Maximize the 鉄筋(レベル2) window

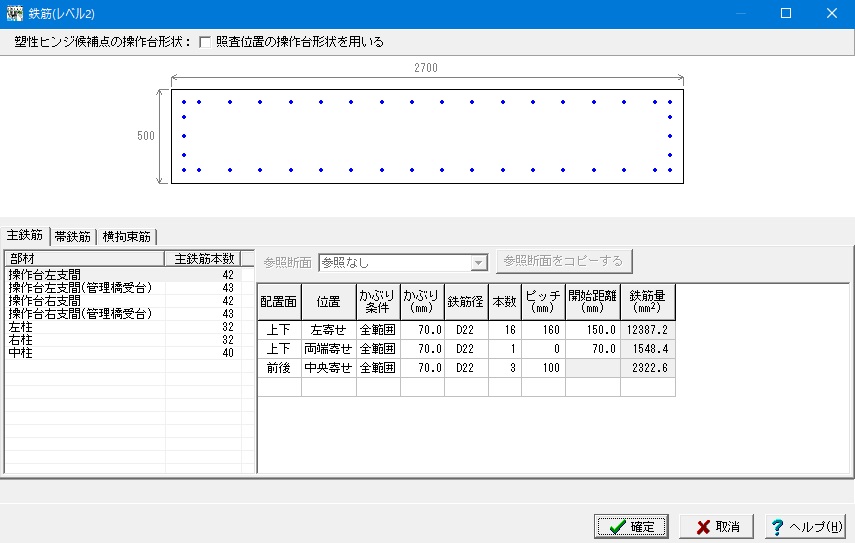point(786,14)
